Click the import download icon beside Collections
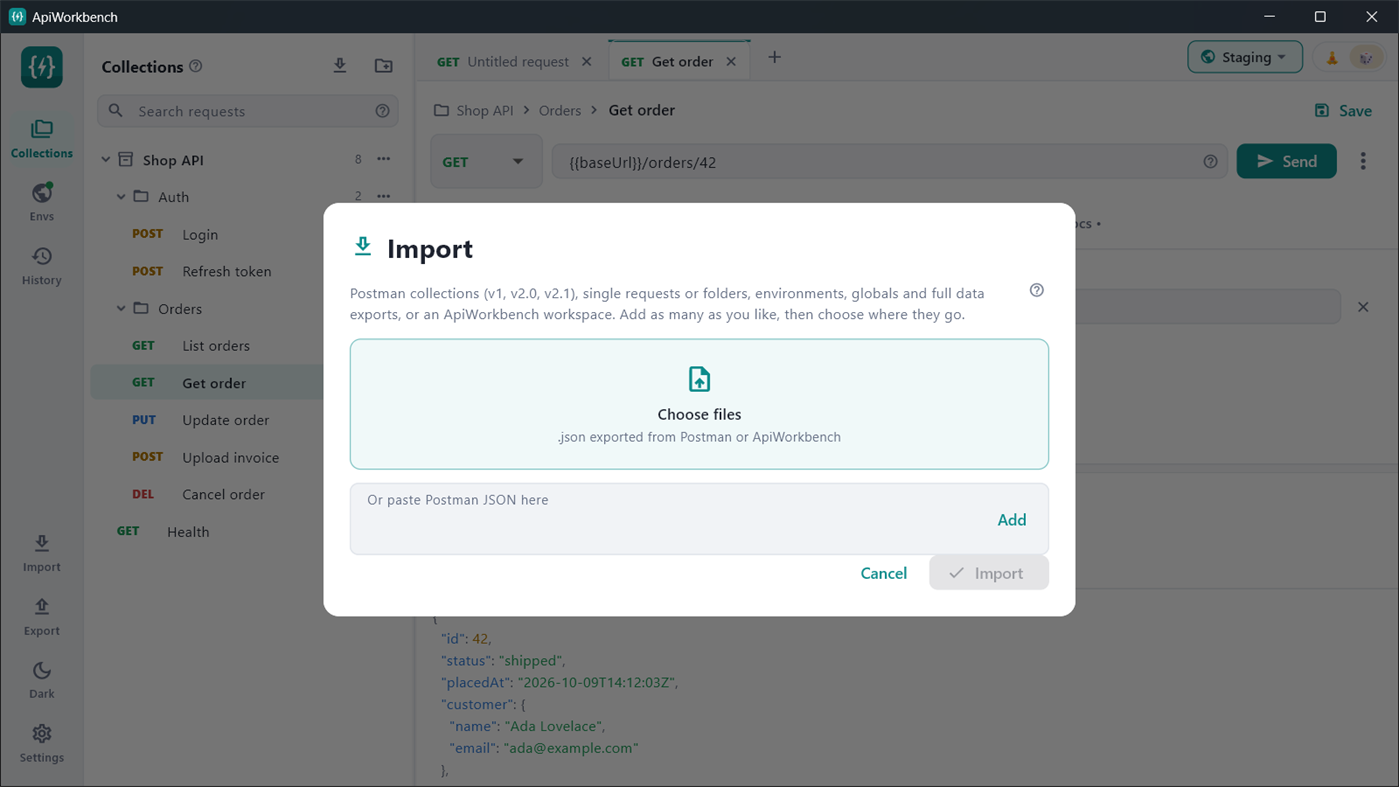The height and width of the screenshot is (787, 1399). [x=340, y=66]
